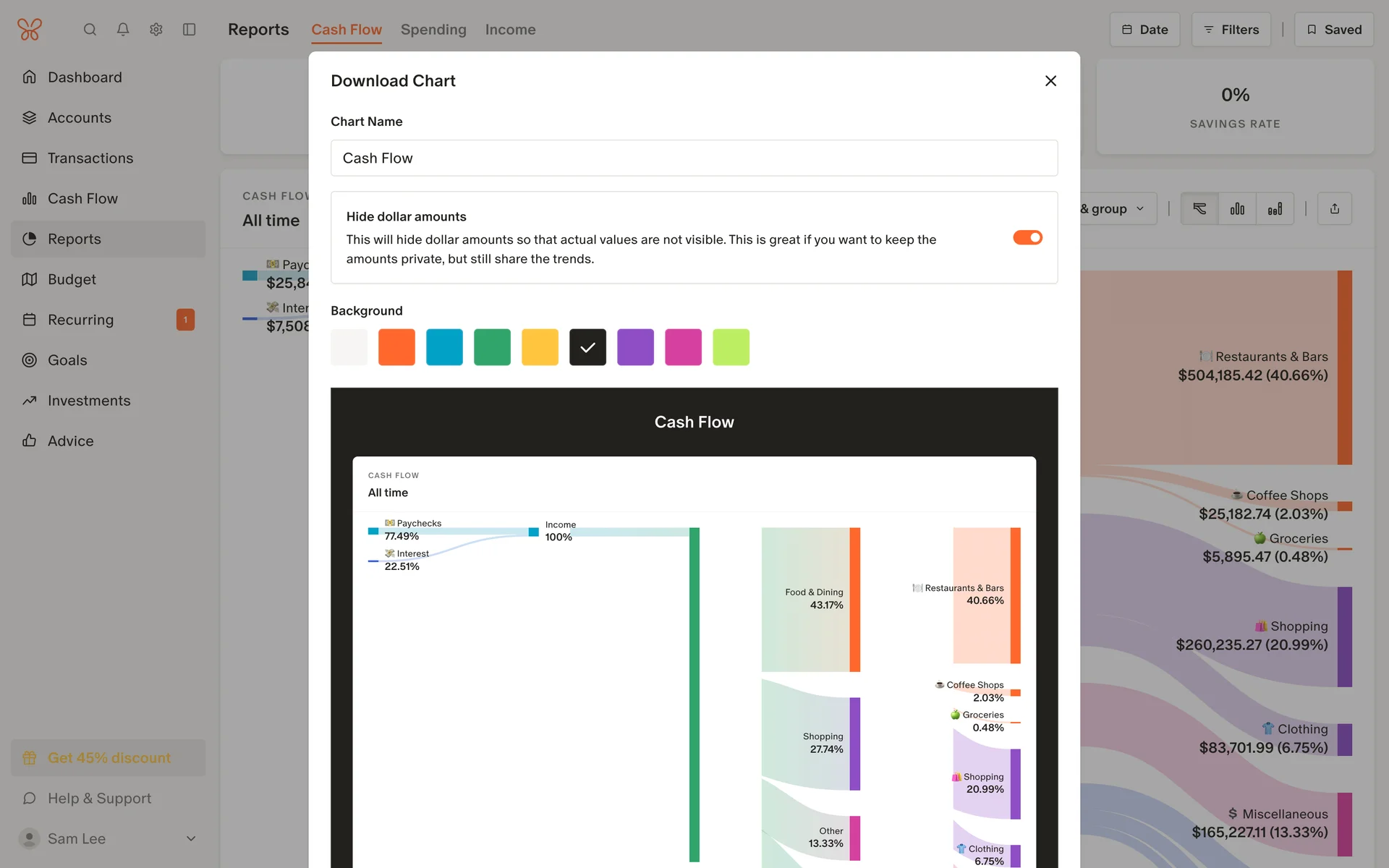The width and height of the screenshot is (1389, 868).
Task: Choose the orange background swatch
Action: pyautogui.click(x=396, y=347)
